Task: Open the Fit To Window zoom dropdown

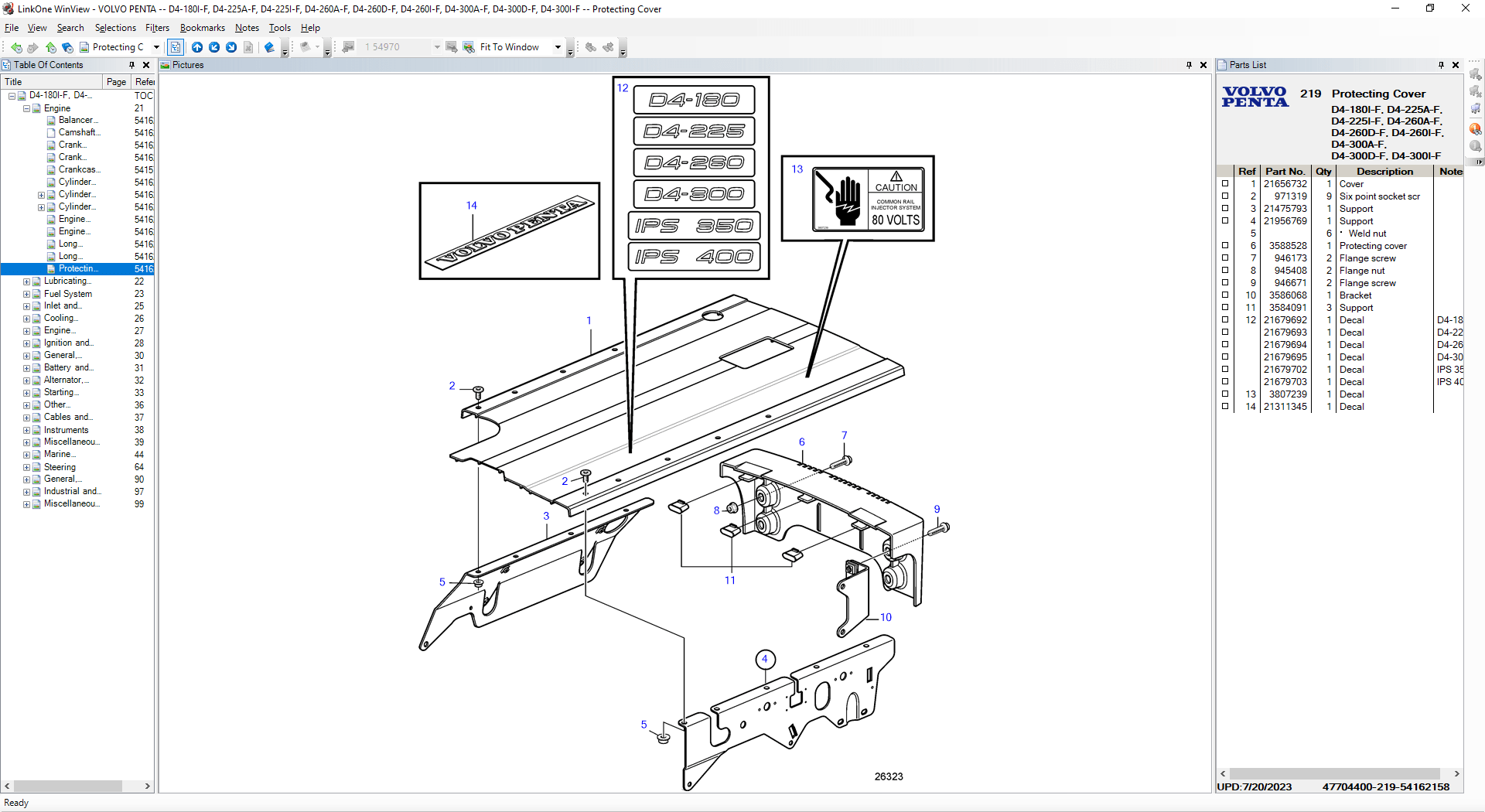Action: click(558, 47)
